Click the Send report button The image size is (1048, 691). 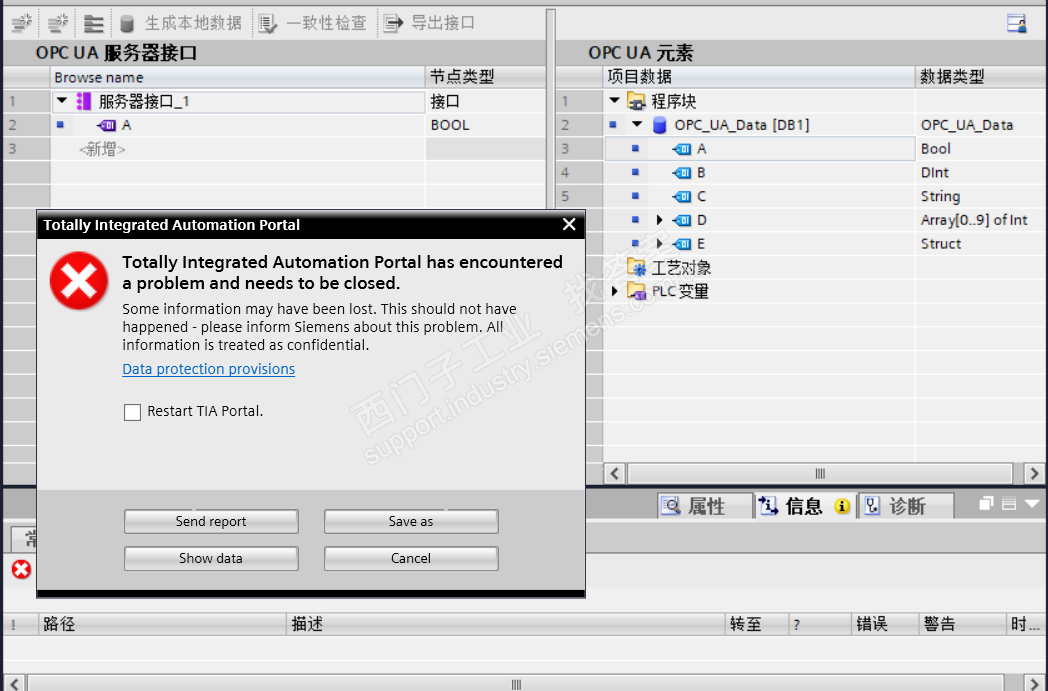(211, 521)
